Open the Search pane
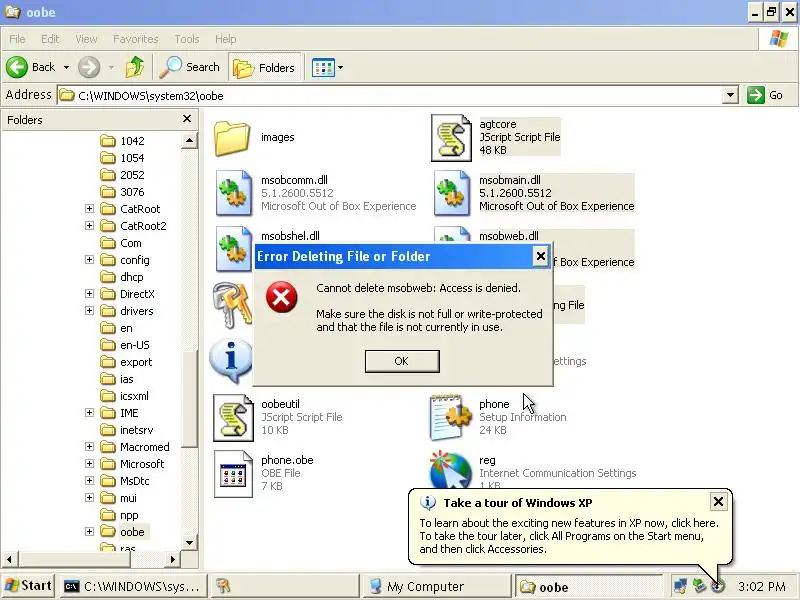 189,67
